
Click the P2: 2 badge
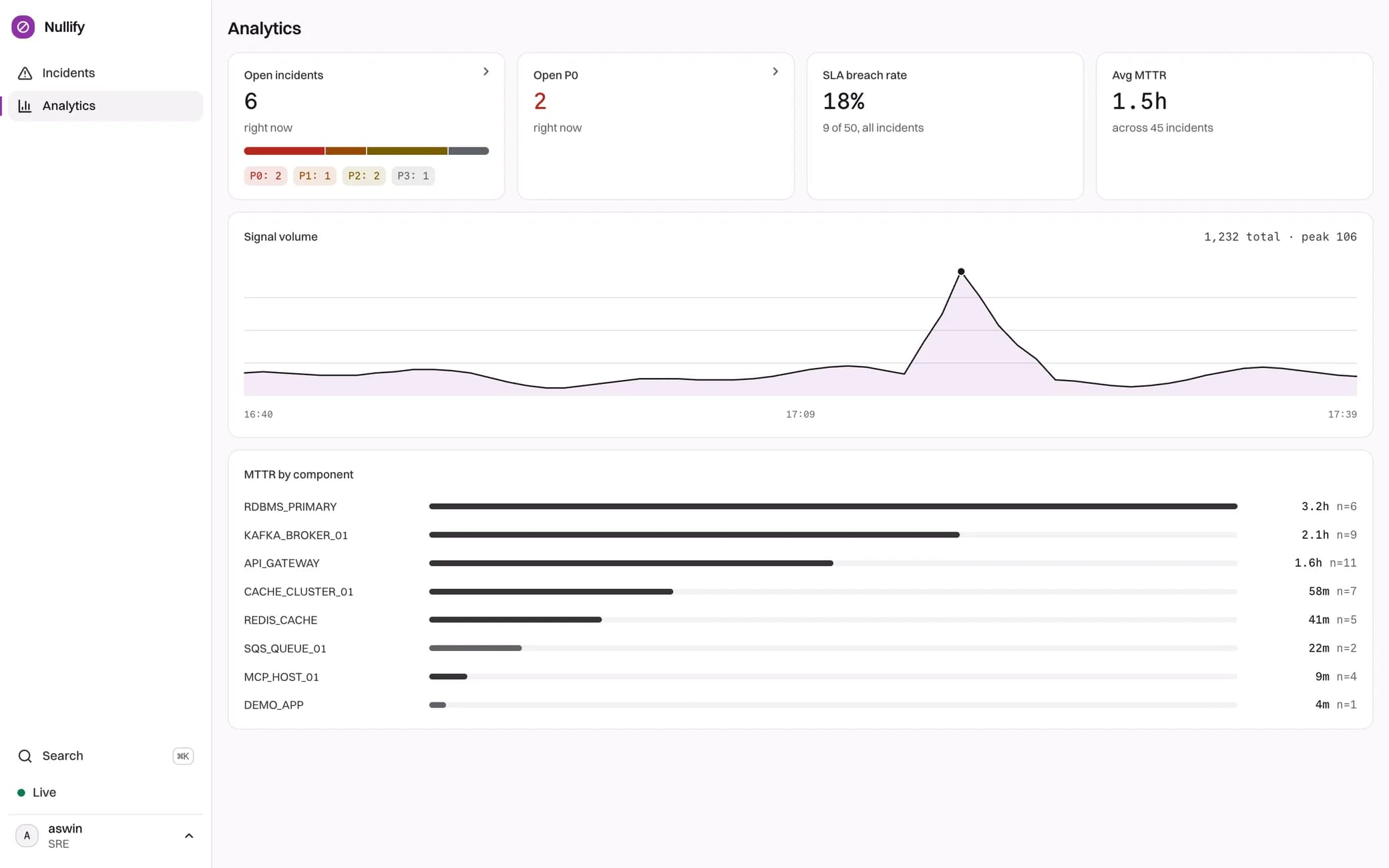(364, 176)
